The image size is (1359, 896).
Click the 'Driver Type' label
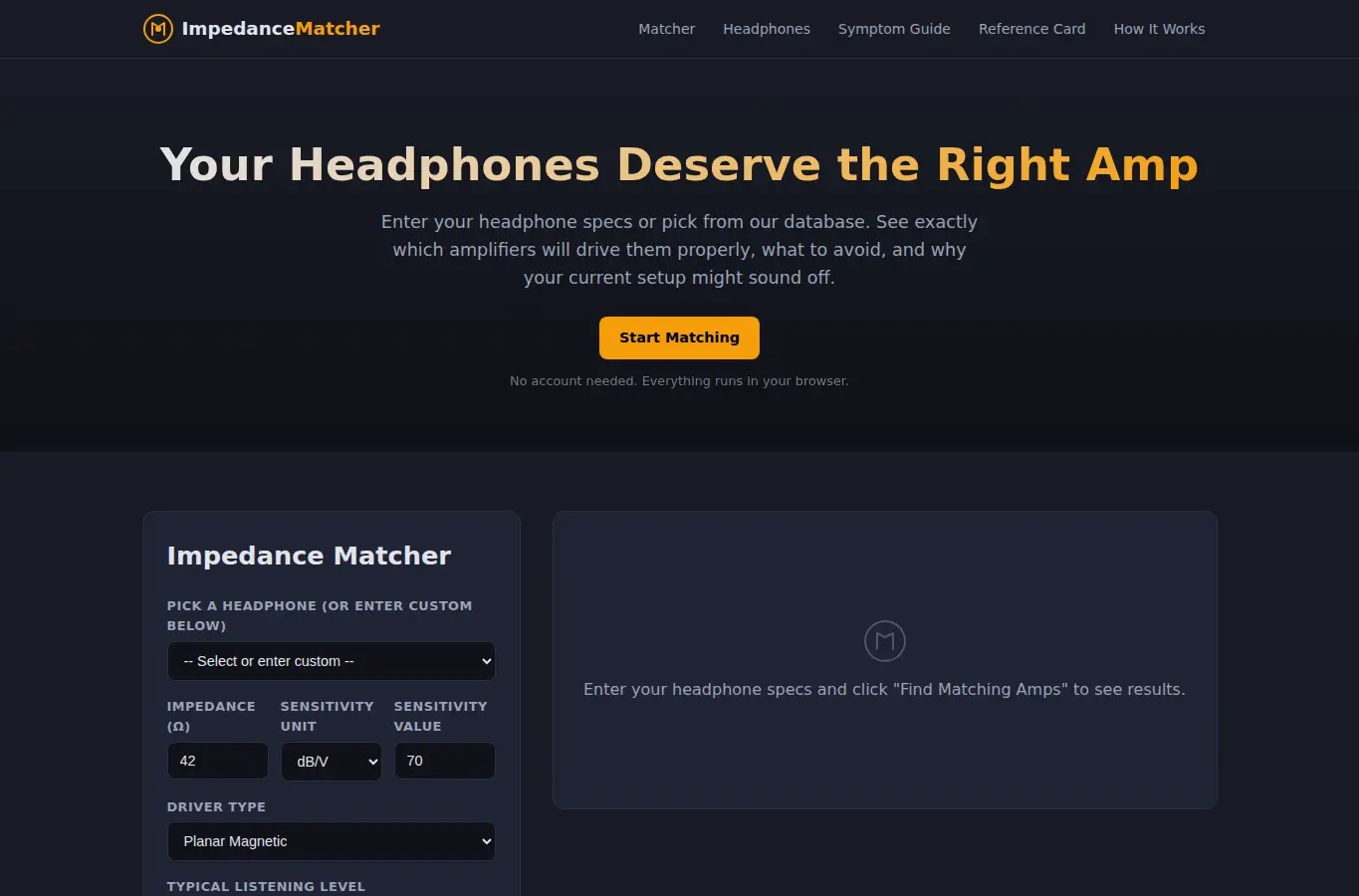(x=216, y=807)
